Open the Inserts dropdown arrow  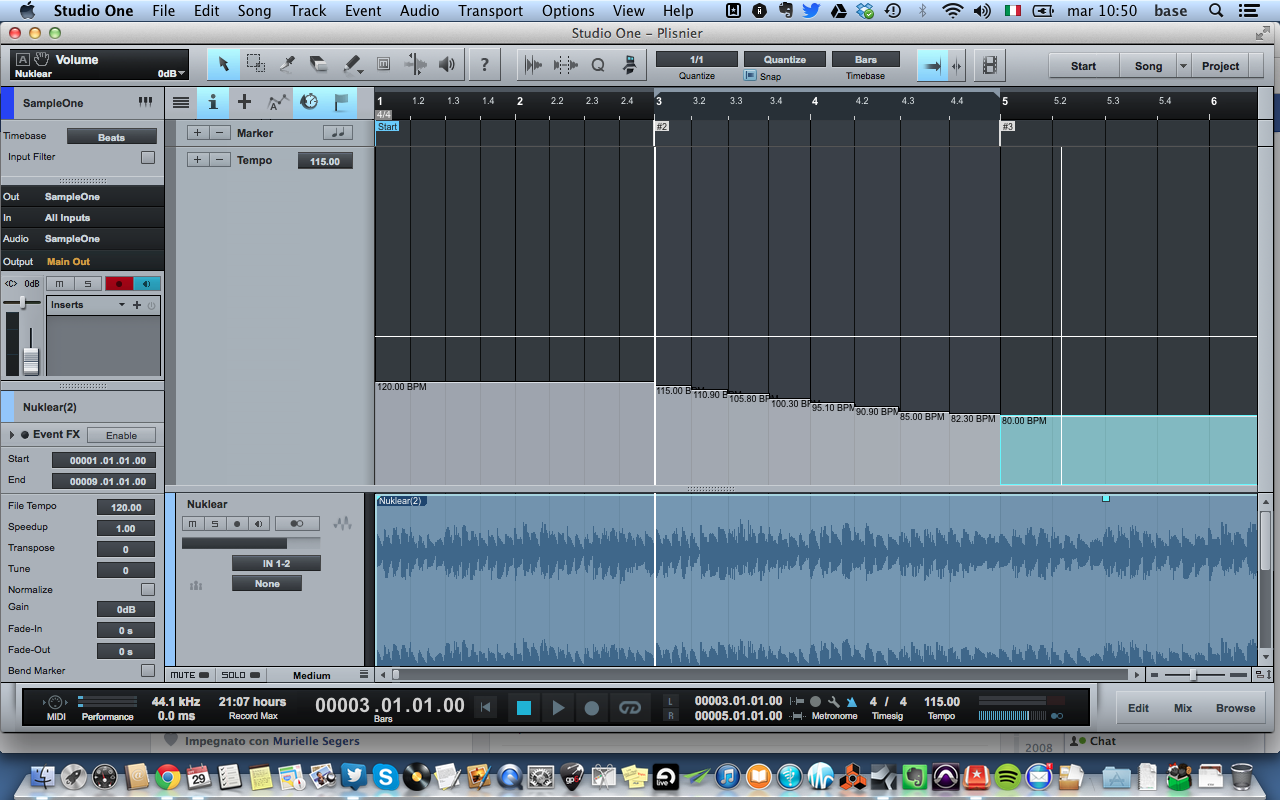122,305
